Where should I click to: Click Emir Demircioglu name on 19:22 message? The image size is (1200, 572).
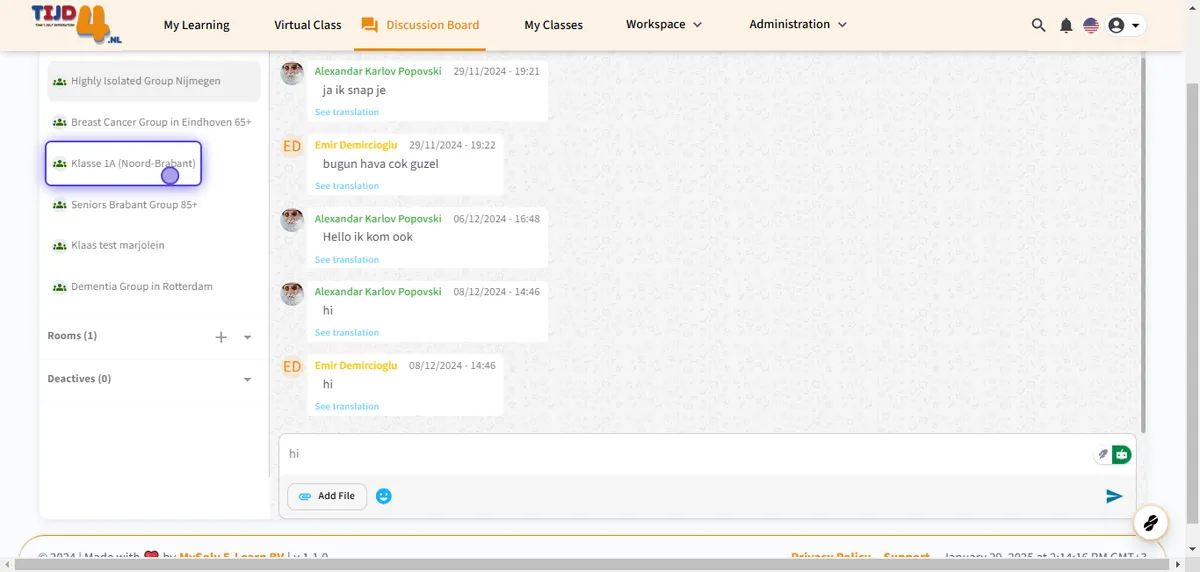tap(356, 145)
